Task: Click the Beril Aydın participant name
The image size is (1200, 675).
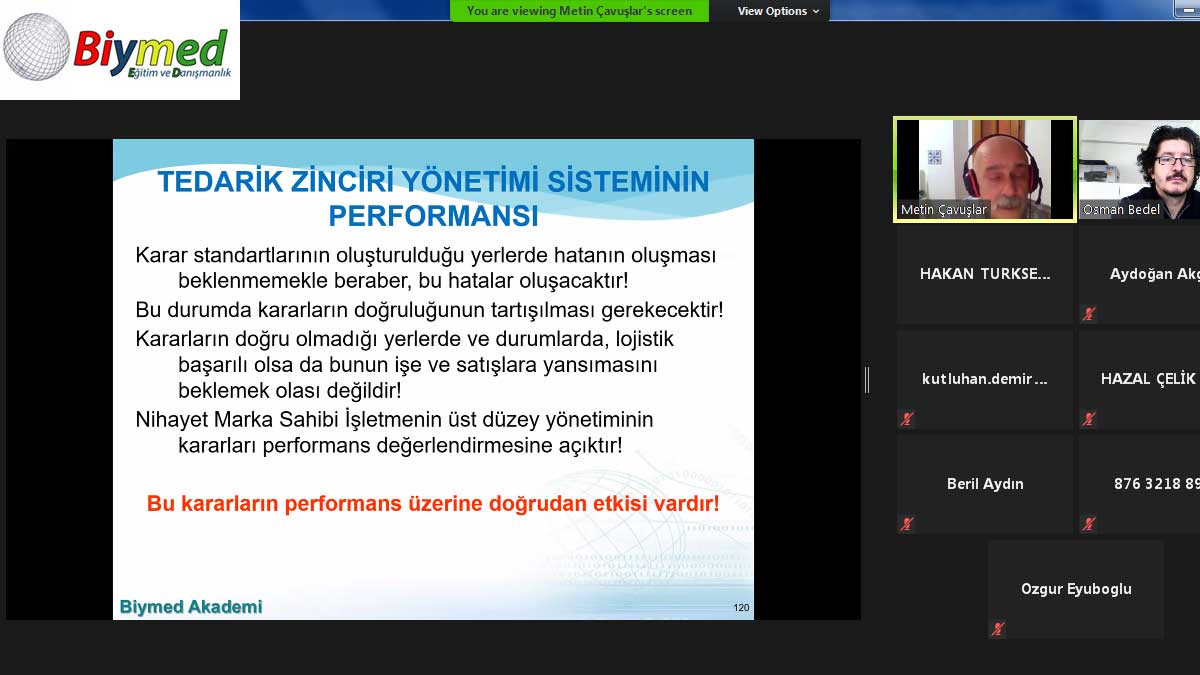Action: (985, 484)
